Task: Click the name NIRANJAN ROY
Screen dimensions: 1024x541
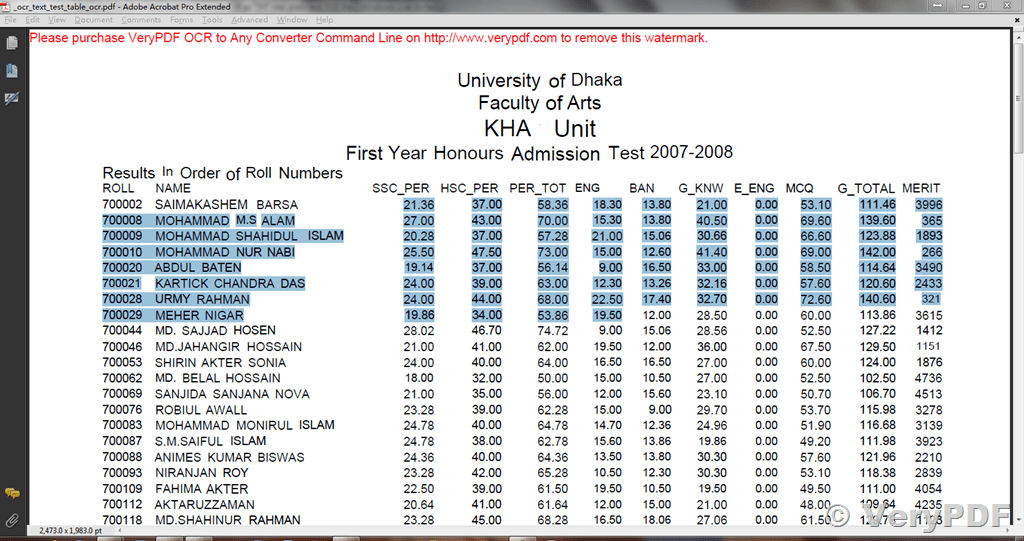Action: tap(202, 472)
